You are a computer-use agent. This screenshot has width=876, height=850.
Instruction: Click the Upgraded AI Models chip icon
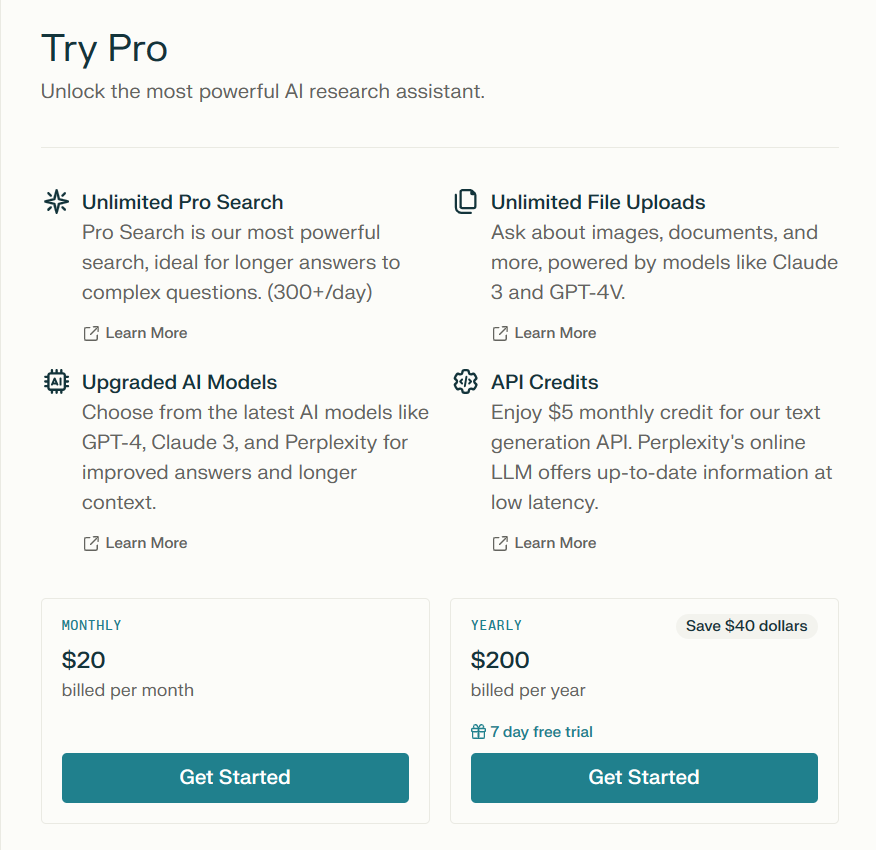pyautogui.click(x=57, y=382)
